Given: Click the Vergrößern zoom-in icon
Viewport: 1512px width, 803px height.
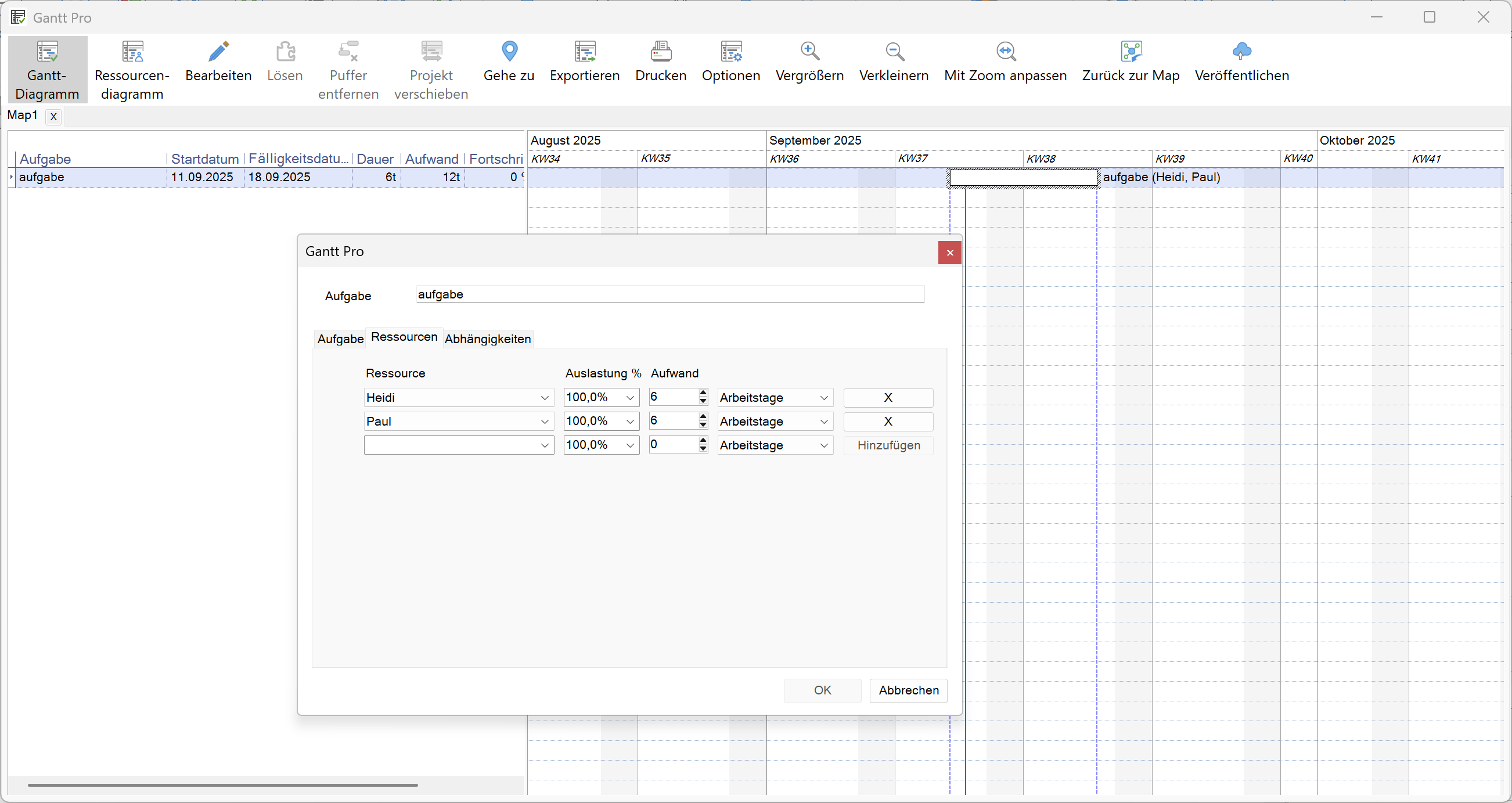Looking at the screenshot, I should point(810,52).
